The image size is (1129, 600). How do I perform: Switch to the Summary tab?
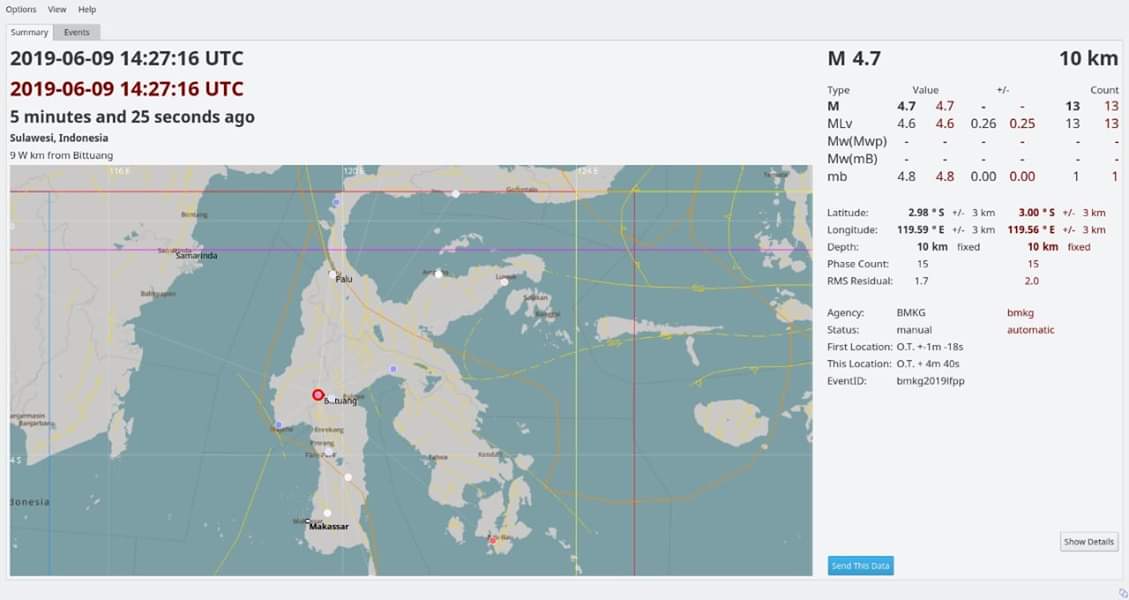29,31
